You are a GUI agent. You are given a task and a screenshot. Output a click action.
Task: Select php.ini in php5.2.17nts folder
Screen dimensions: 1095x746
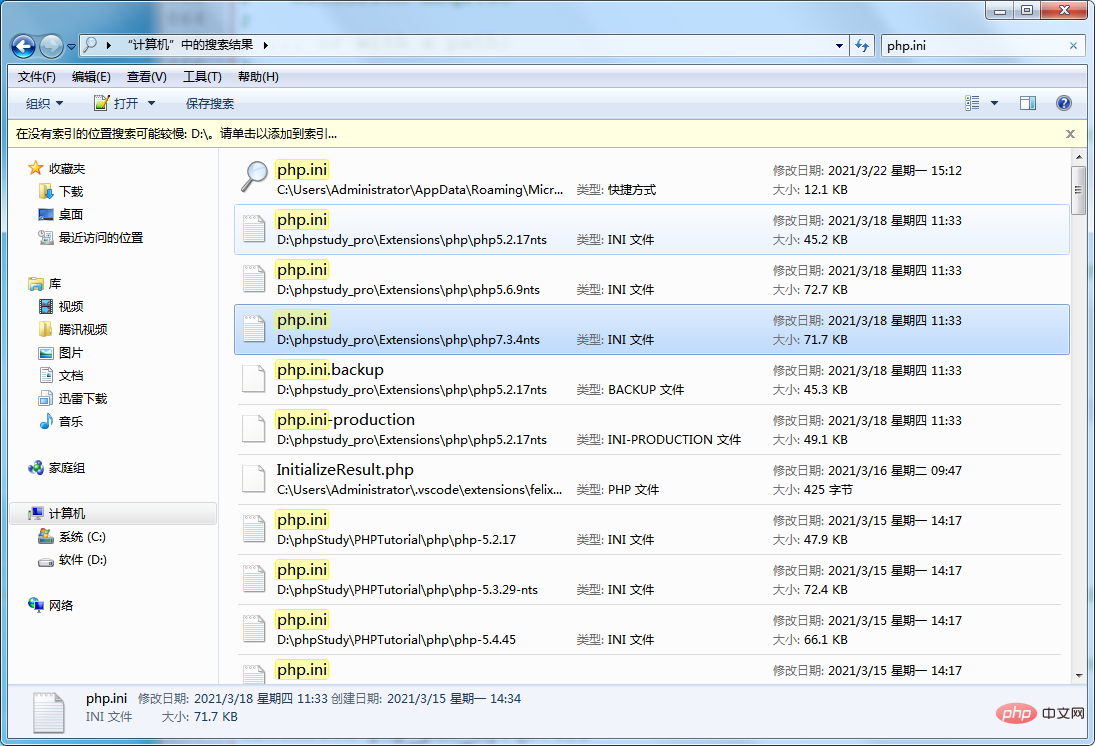click(652, 230)
